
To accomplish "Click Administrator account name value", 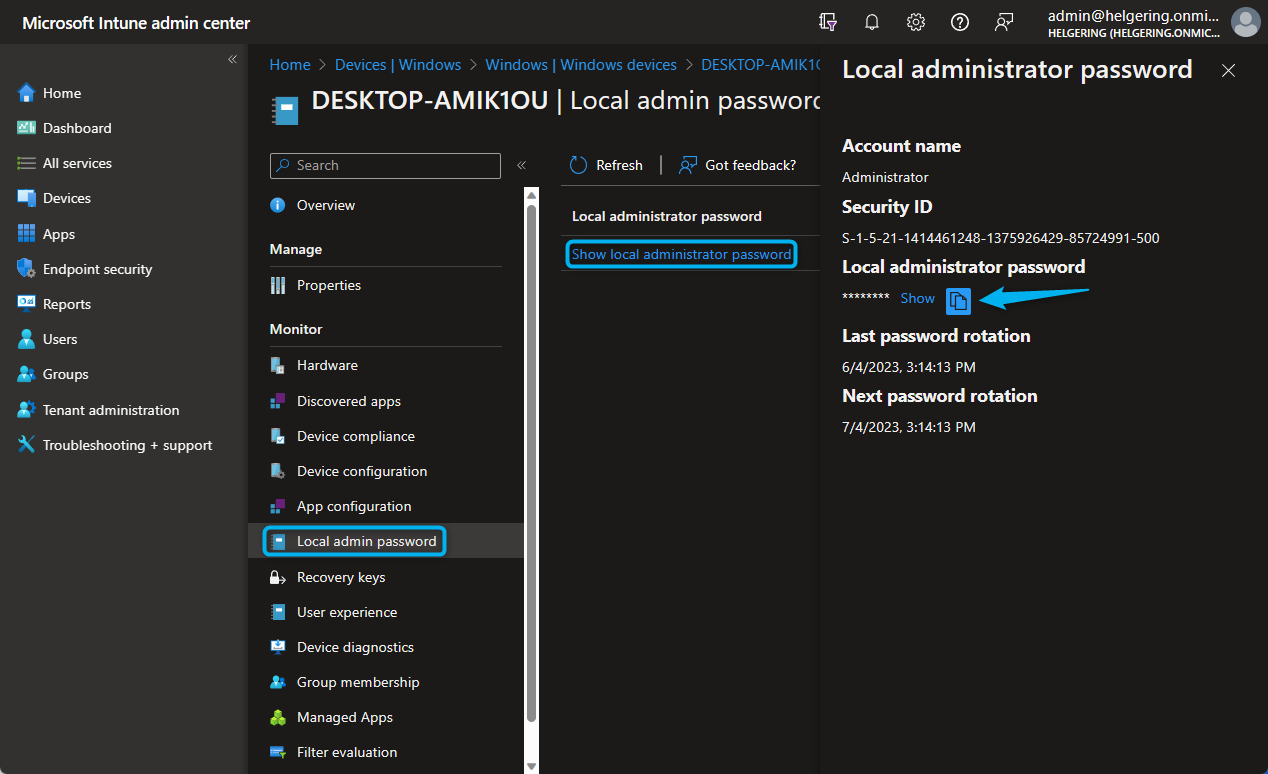I will pyautogui.click(x=885, y=177).
